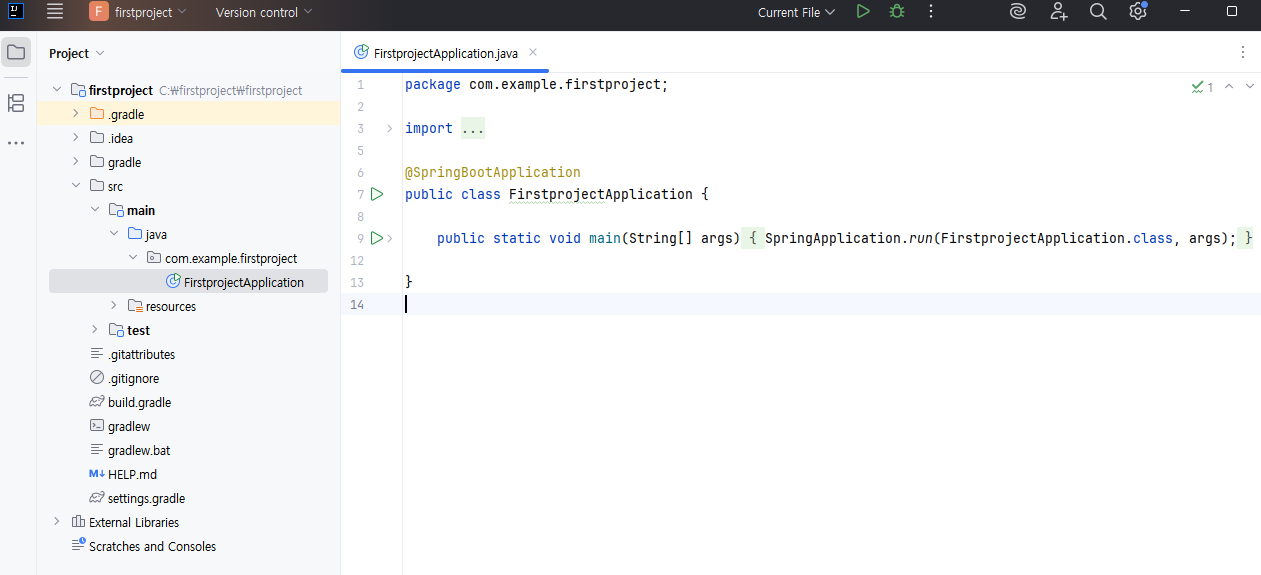Viewport: 1261px width, 575px height.
Task: Open the main hamburger menu
Action: pos(55,12)
